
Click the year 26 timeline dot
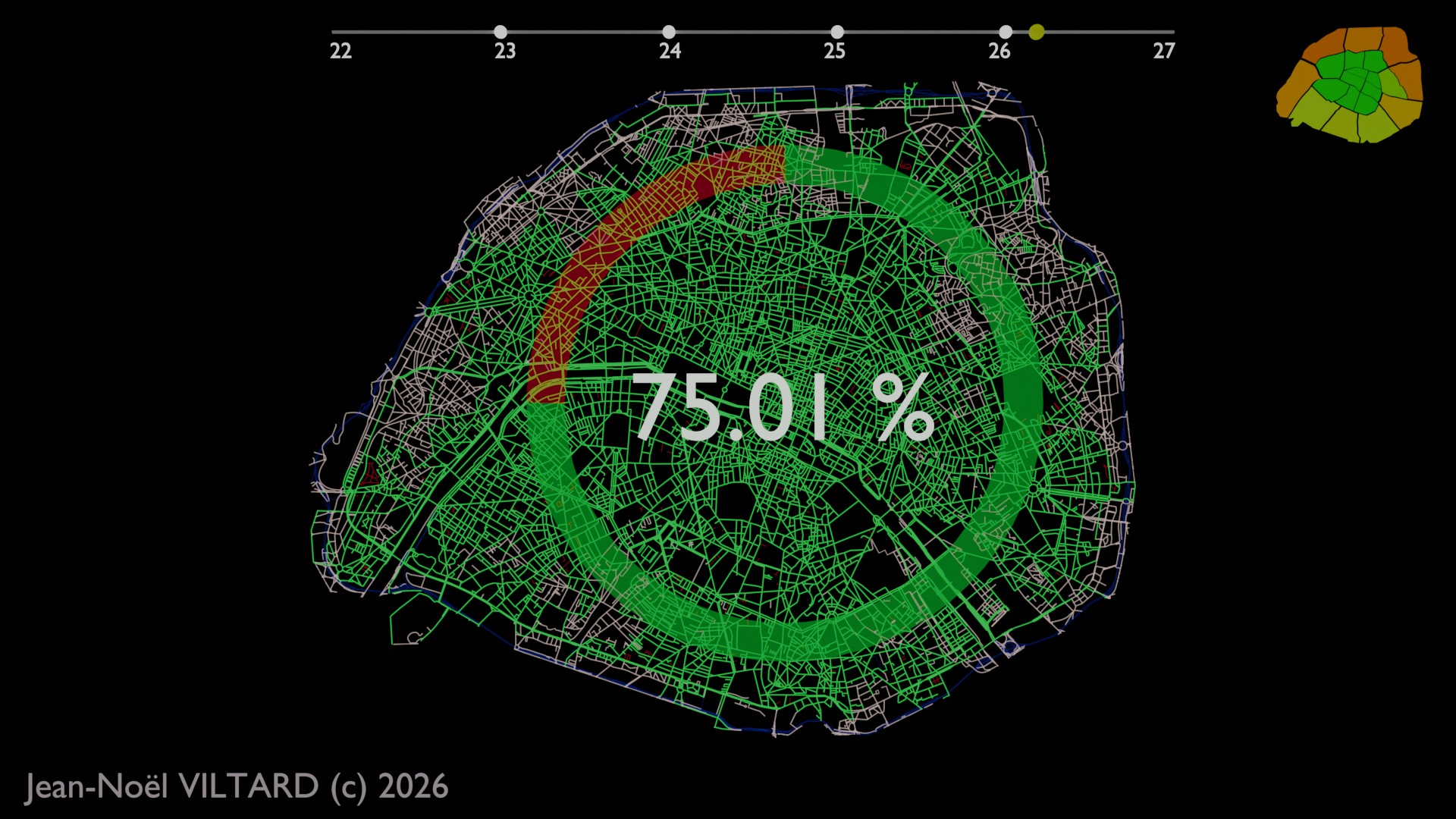[1006, 32]
